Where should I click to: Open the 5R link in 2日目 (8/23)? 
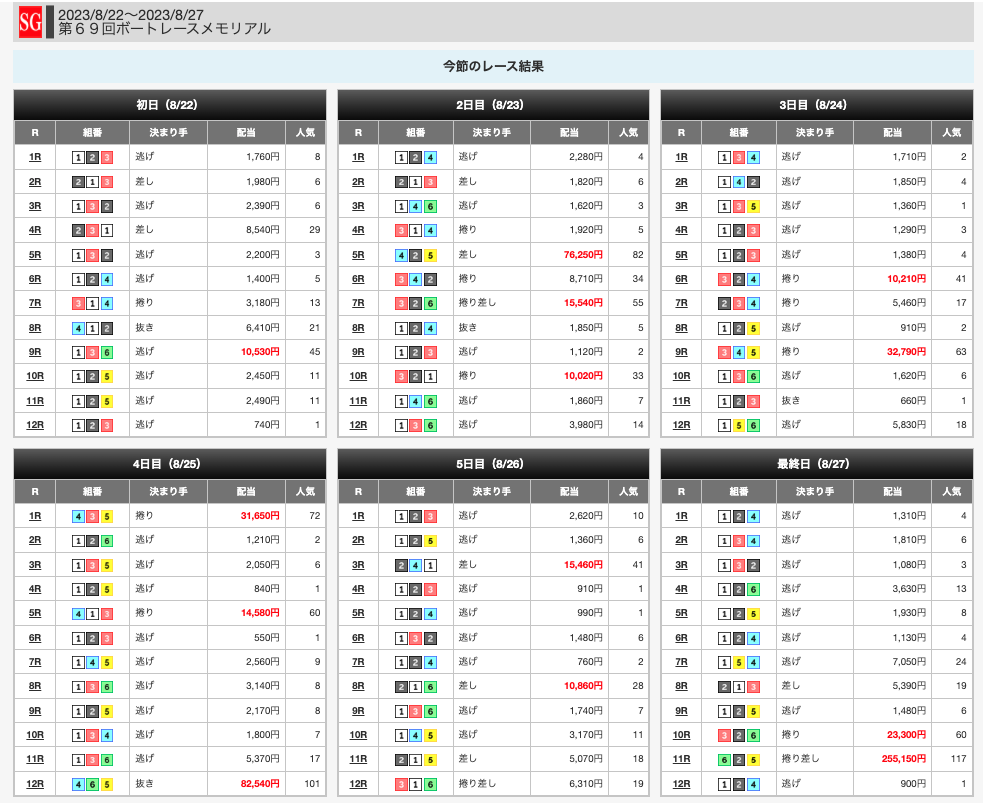358,254
